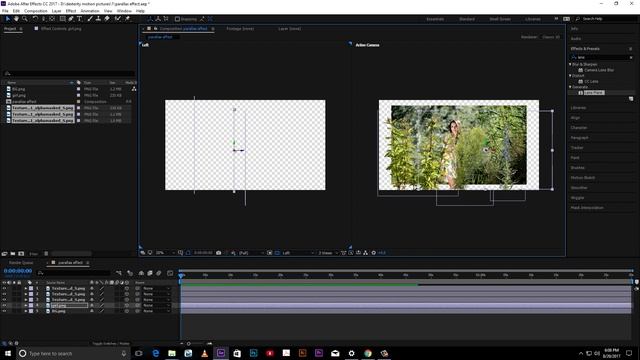
Task: Hide layer 3 Texture with eye toggle
Action: 4,300
